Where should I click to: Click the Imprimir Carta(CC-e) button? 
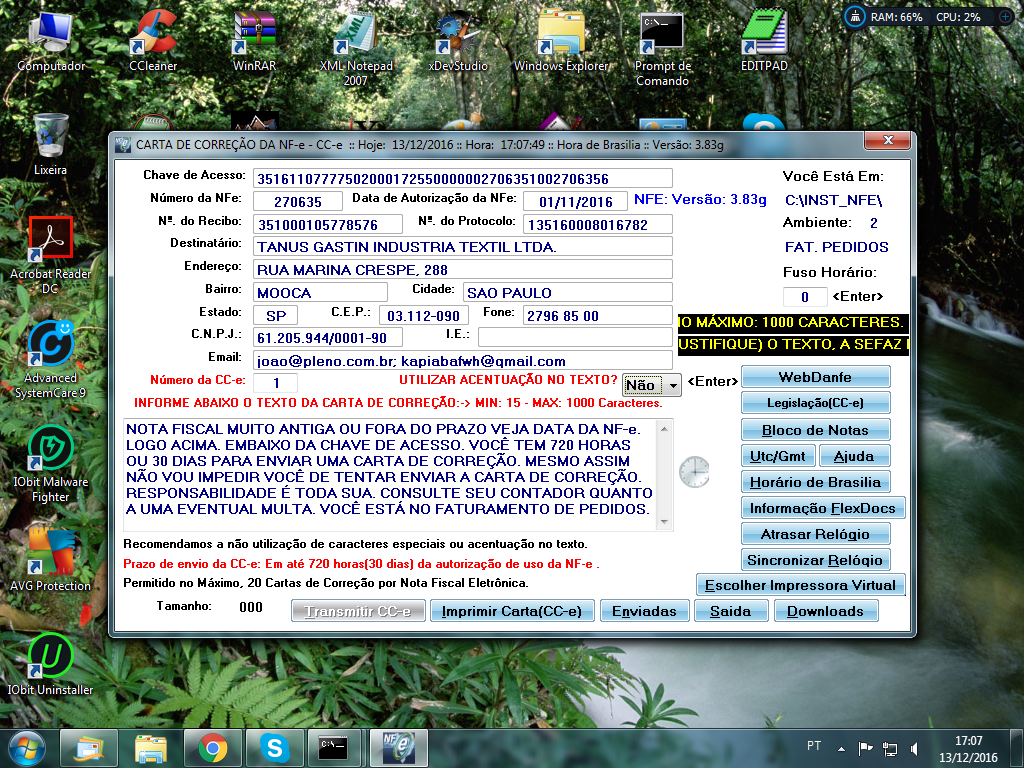[x=512, y=611]
